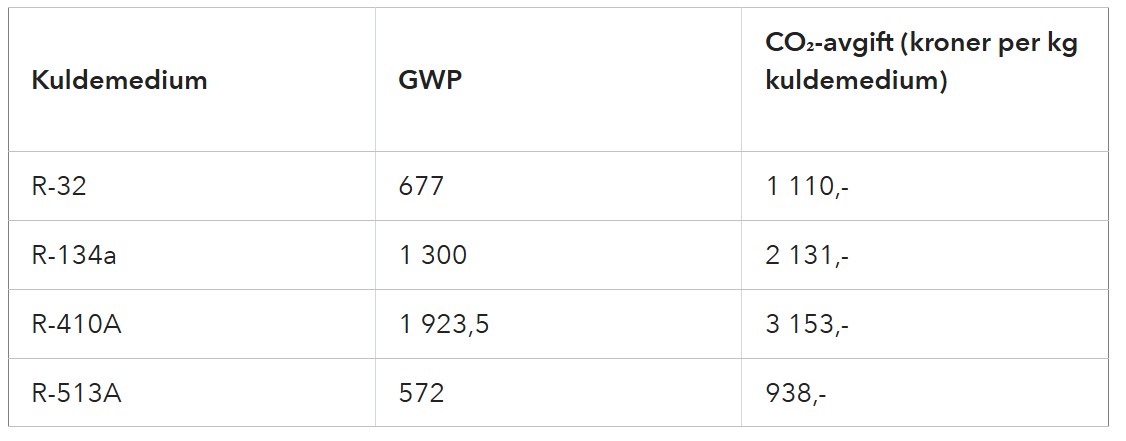Image resolution: width=1126 pixels, height=441 pixels.
Task: Select the GWP column header text
Action: pyautogui.click(x=430, y=80)
